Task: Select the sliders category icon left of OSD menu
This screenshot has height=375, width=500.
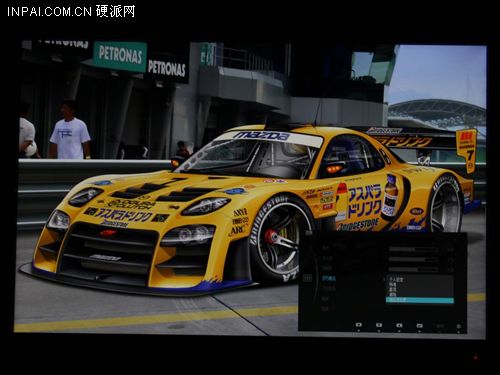Action: 307,278
